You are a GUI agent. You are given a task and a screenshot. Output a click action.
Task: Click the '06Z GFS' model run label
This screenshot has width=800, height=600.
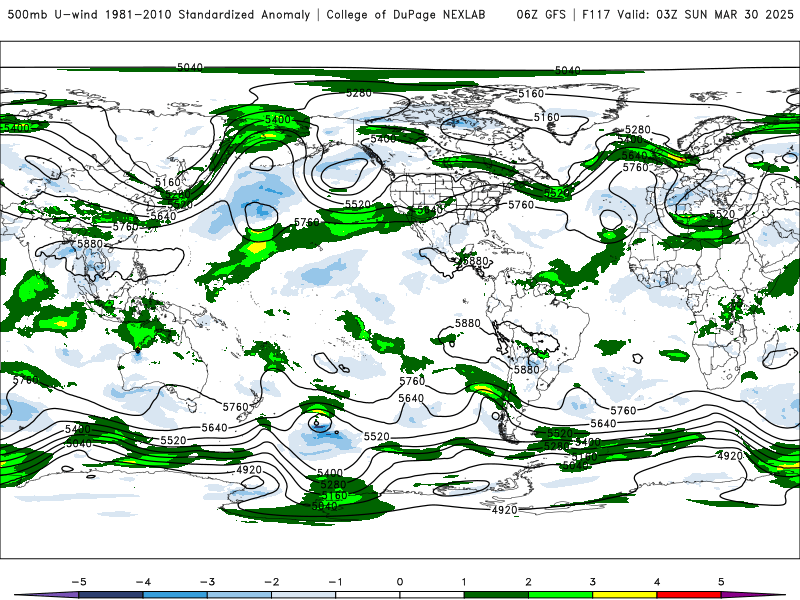pyautogui.click(x=541, y=14)
